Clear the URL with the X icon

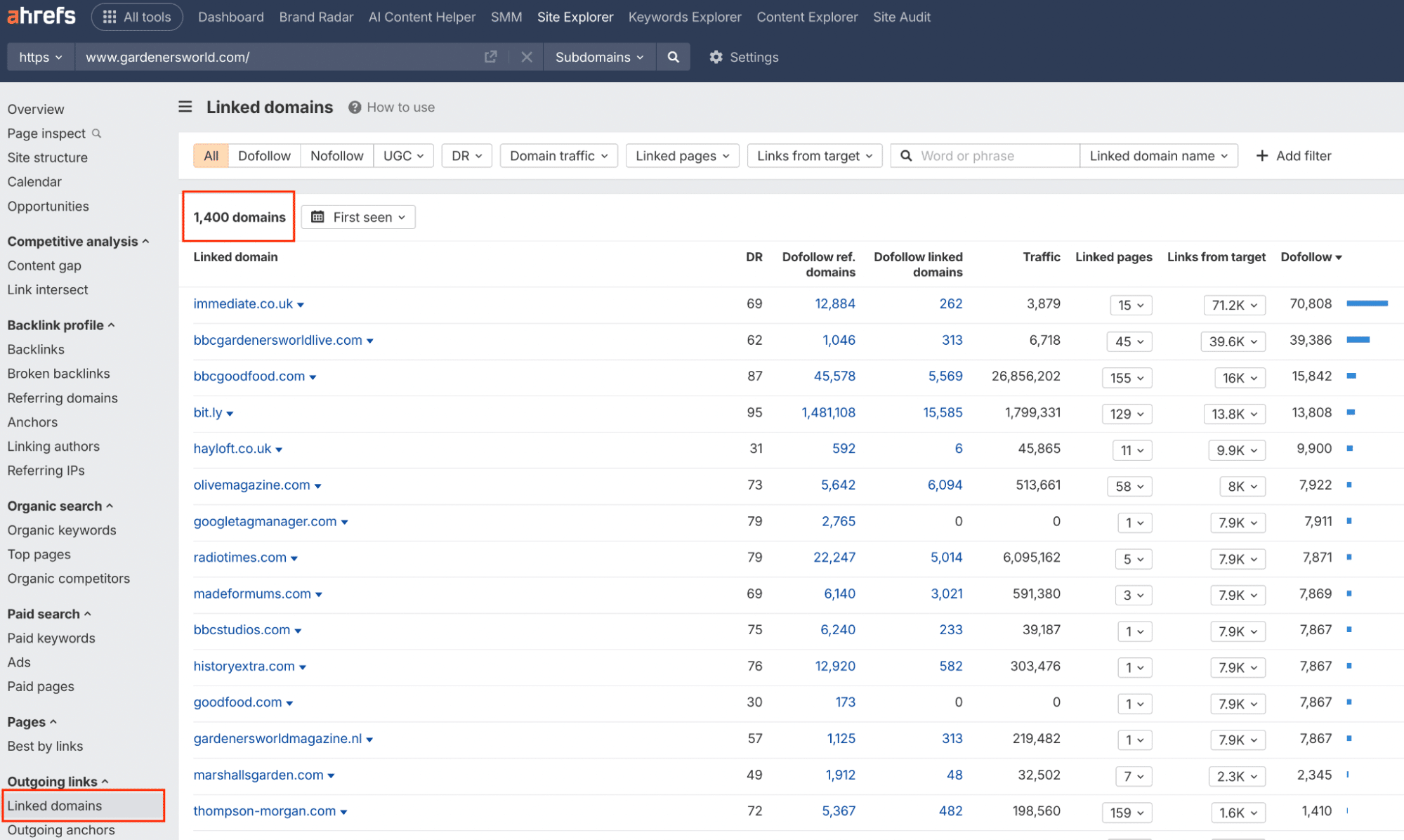click(526, 57)
